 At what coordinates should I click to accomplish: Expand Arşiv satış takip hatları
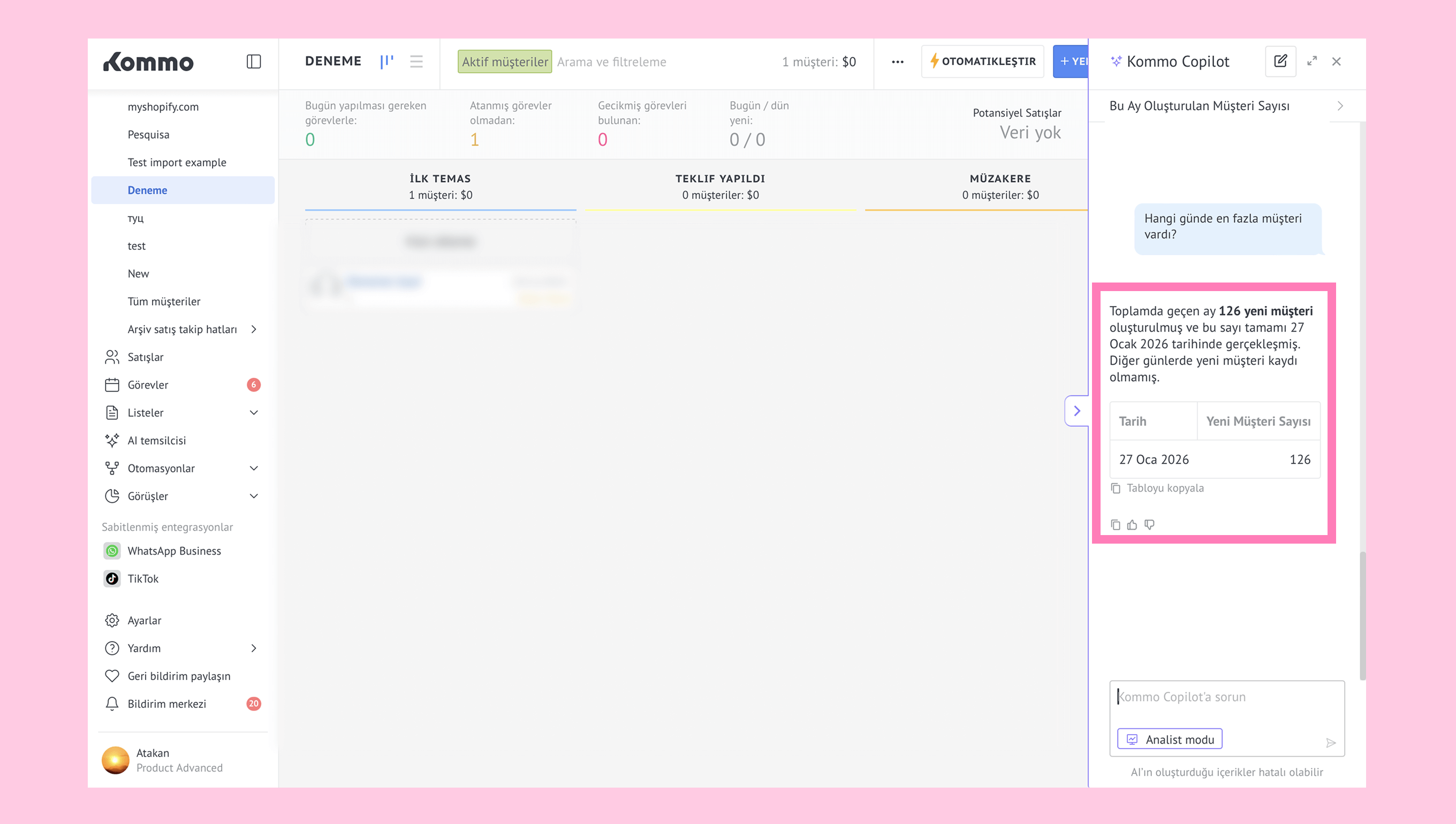(x=254, y=330)
